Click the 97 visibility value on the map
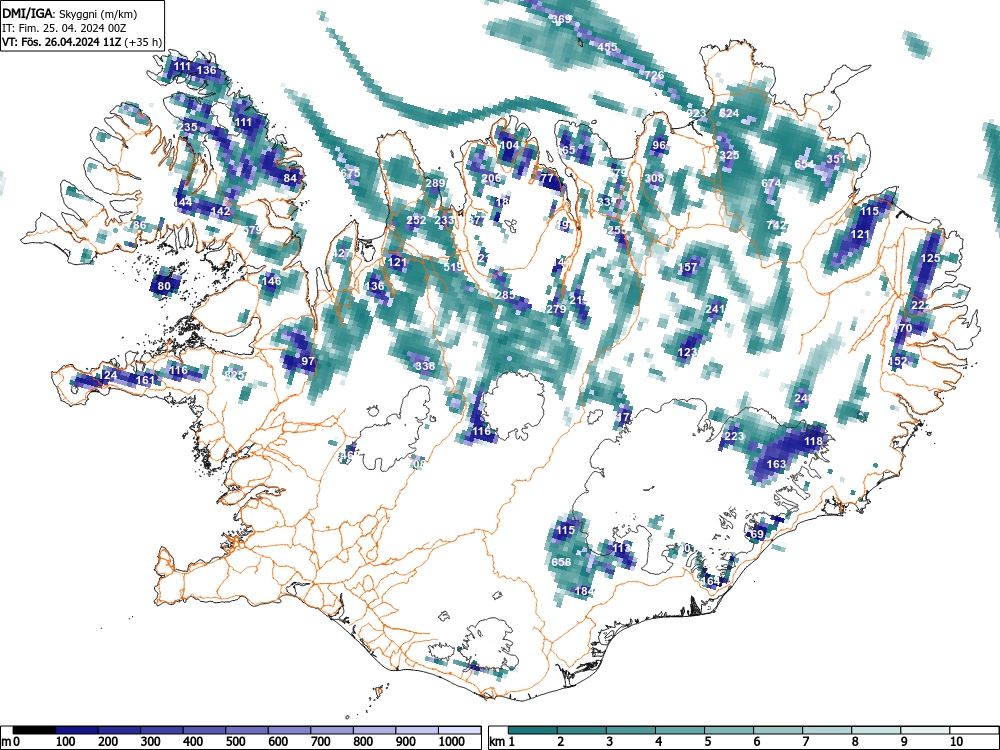The height and width of the screenshot is (750, 1000). click(x=309, y=361)
